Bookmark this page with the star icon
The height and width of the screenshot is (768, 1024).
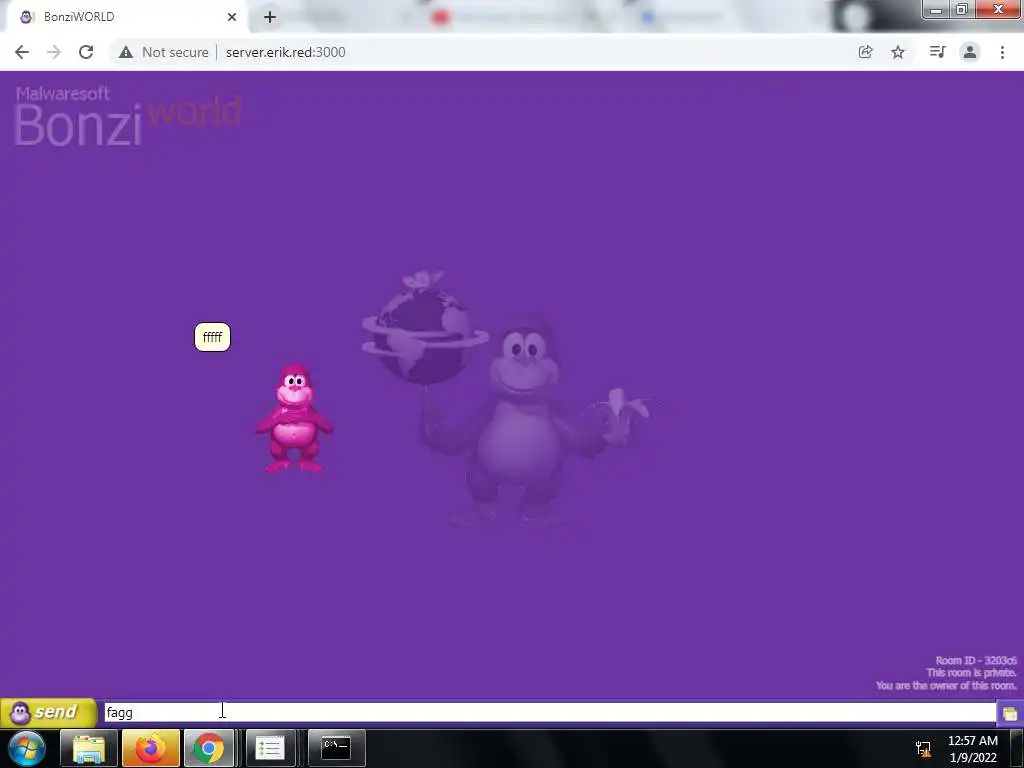click(898, 52)
